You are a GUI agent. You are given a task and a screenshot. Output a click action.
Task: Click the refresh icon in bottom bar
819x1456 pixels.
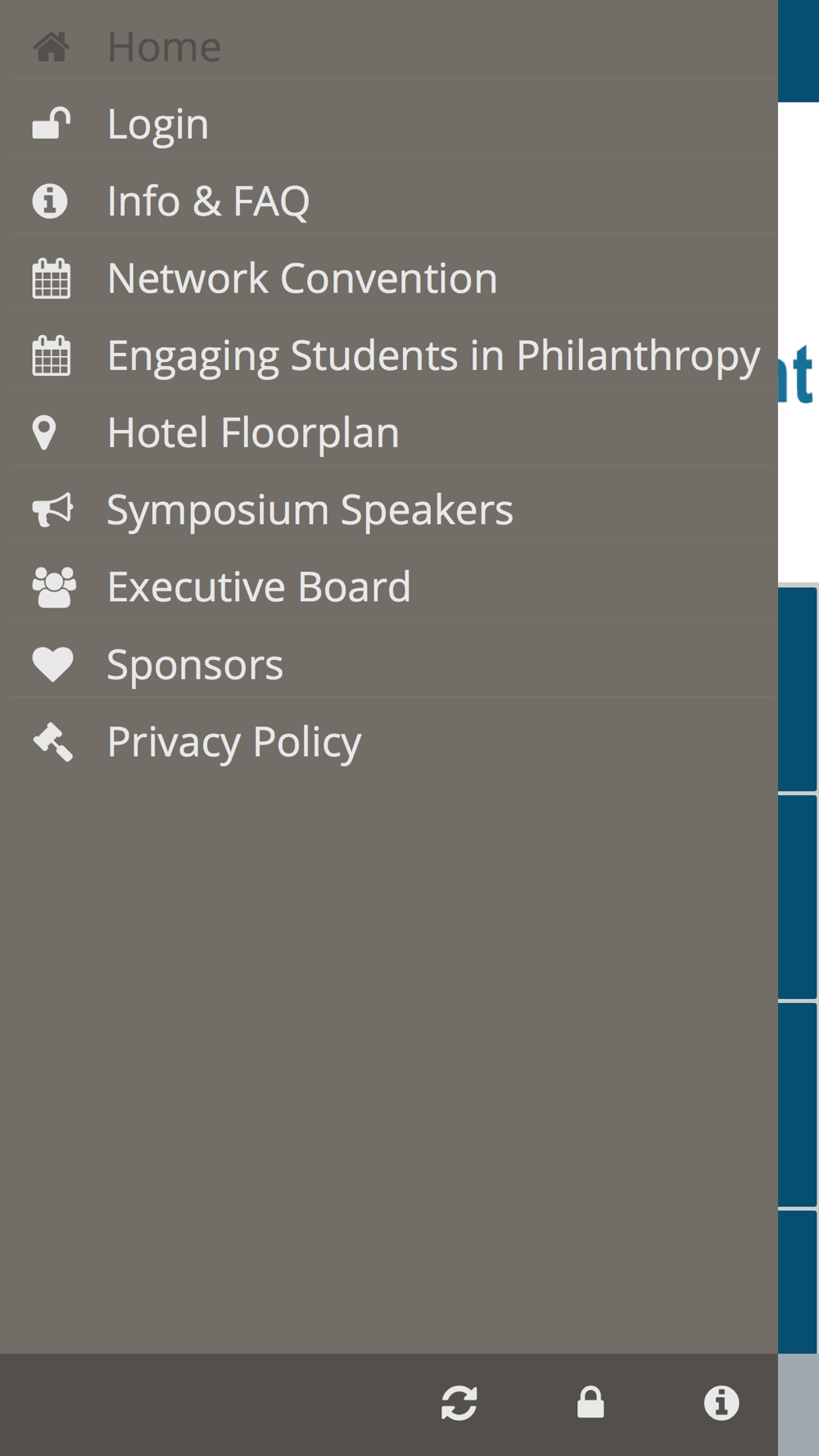coord(459,1403)
